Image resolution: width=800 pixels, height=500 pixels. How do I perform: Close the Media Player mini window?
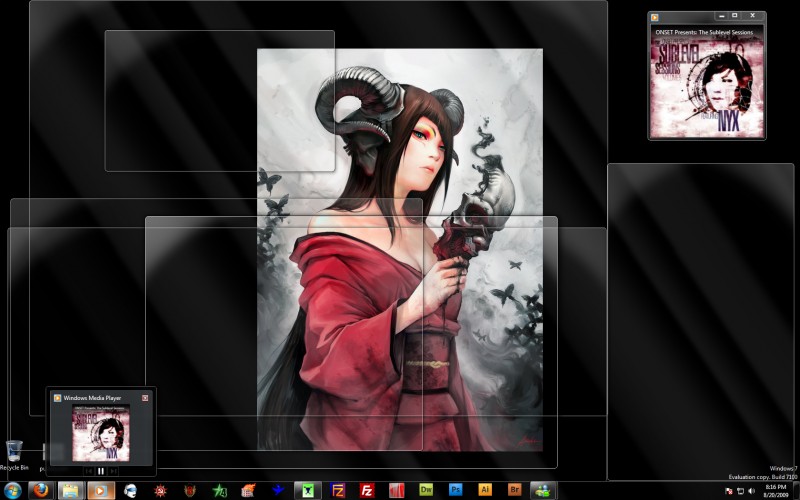(753, 16)
